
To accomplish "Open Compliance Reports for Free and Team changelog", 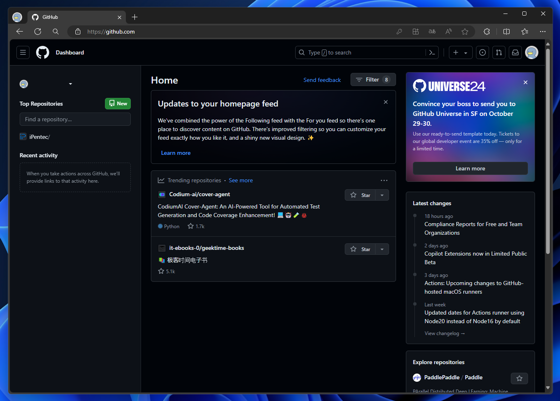I will click(473, 229).
